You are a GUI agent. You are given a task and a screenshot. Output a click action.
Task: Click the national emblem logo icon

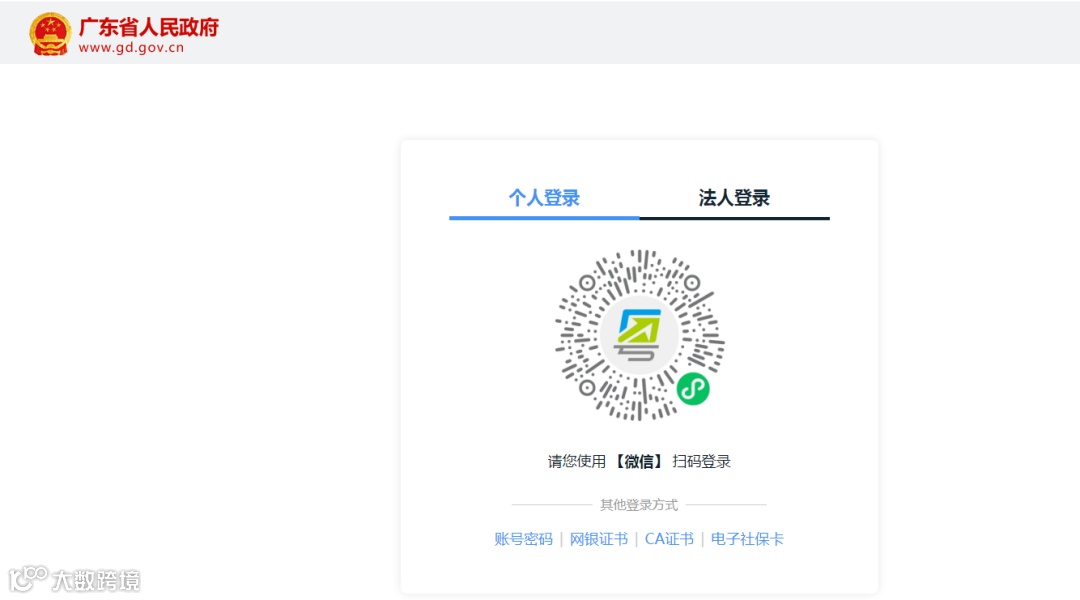pos(50,34)
